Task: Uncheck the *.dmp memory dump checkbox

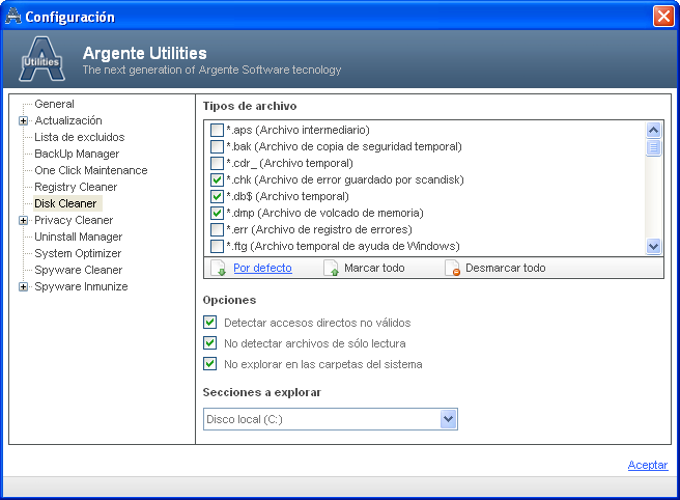Action: pyautogui.click(x=217, y=213)
